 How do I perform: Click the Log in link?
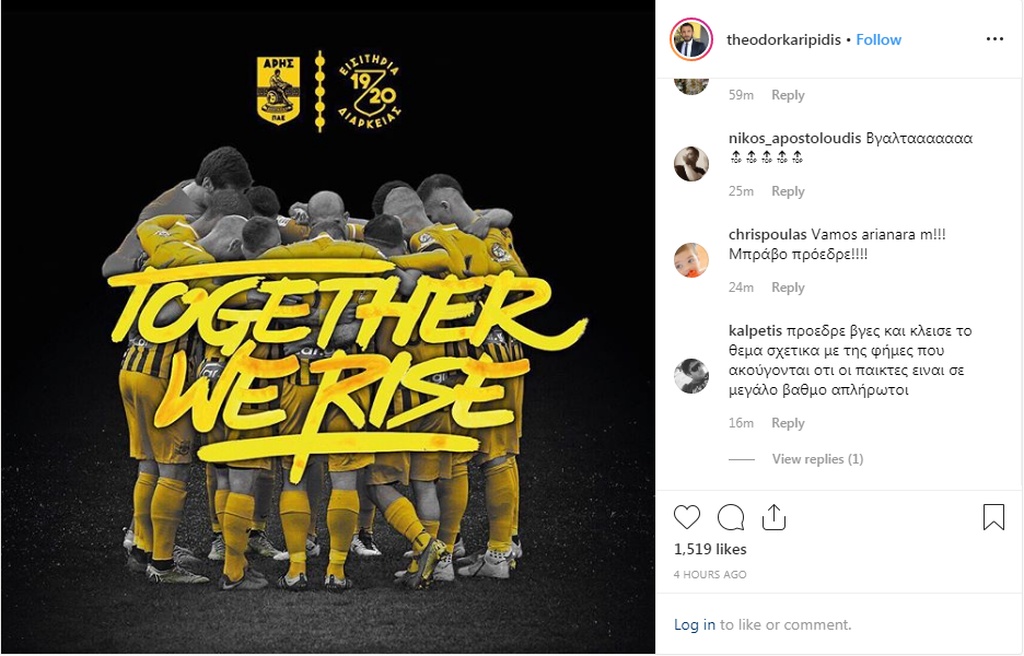(x=694, y=625)
